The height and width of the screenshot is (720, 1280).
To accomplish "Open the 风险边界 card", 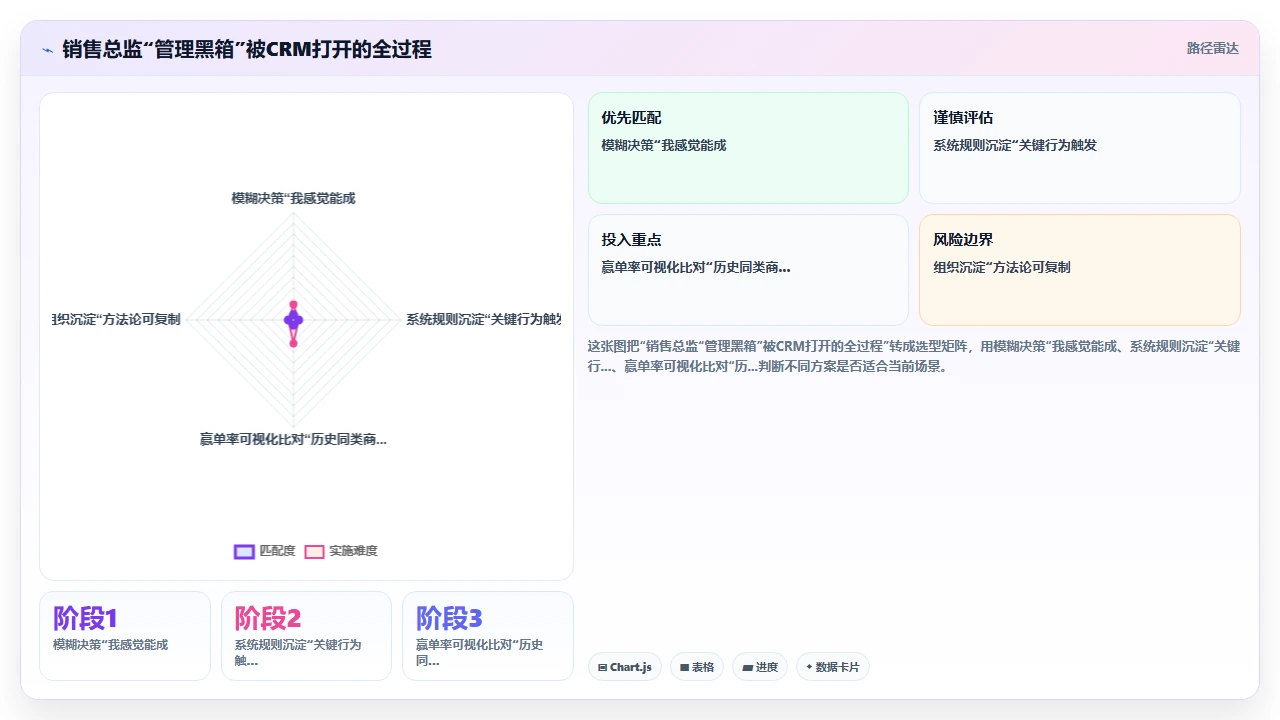I will pyautogui.click(x=1080, y=270).
